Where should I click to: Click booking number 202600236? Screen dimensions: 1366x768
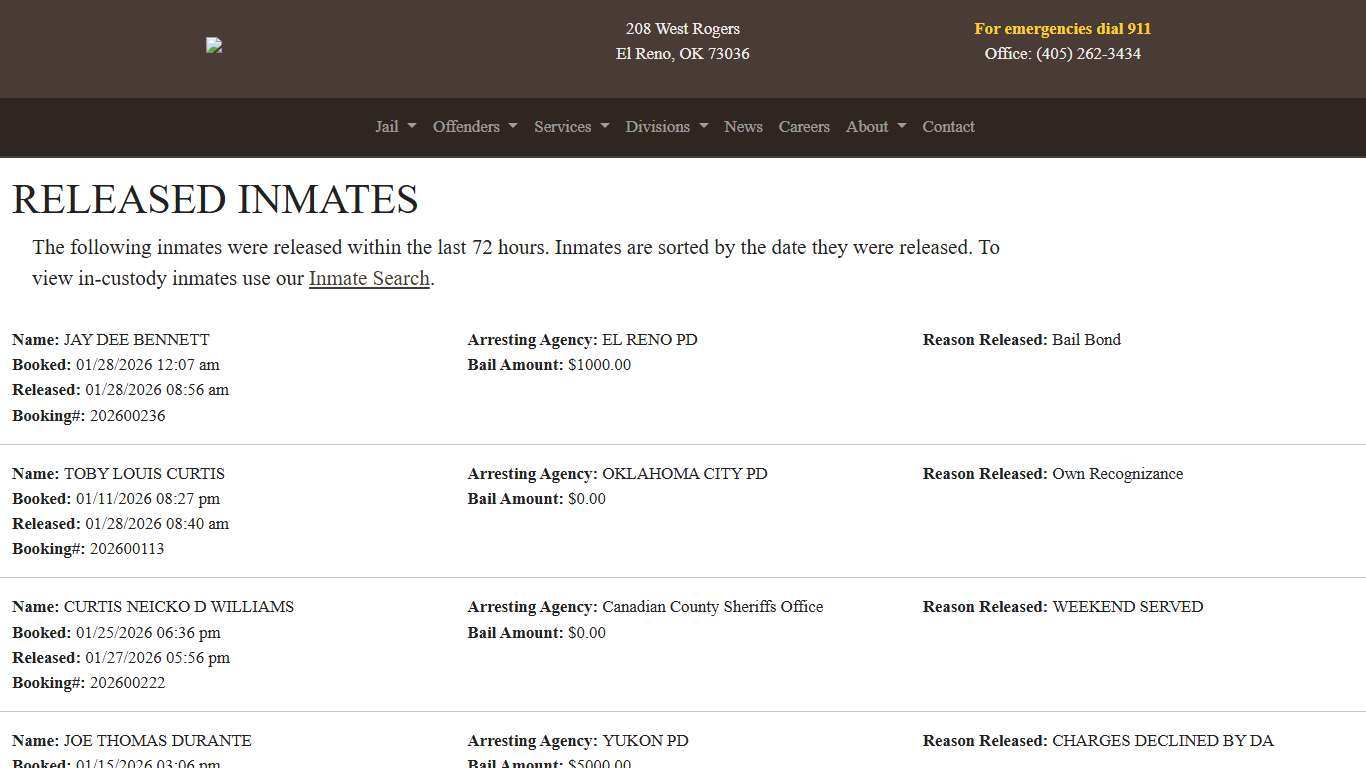coord(127,416)
